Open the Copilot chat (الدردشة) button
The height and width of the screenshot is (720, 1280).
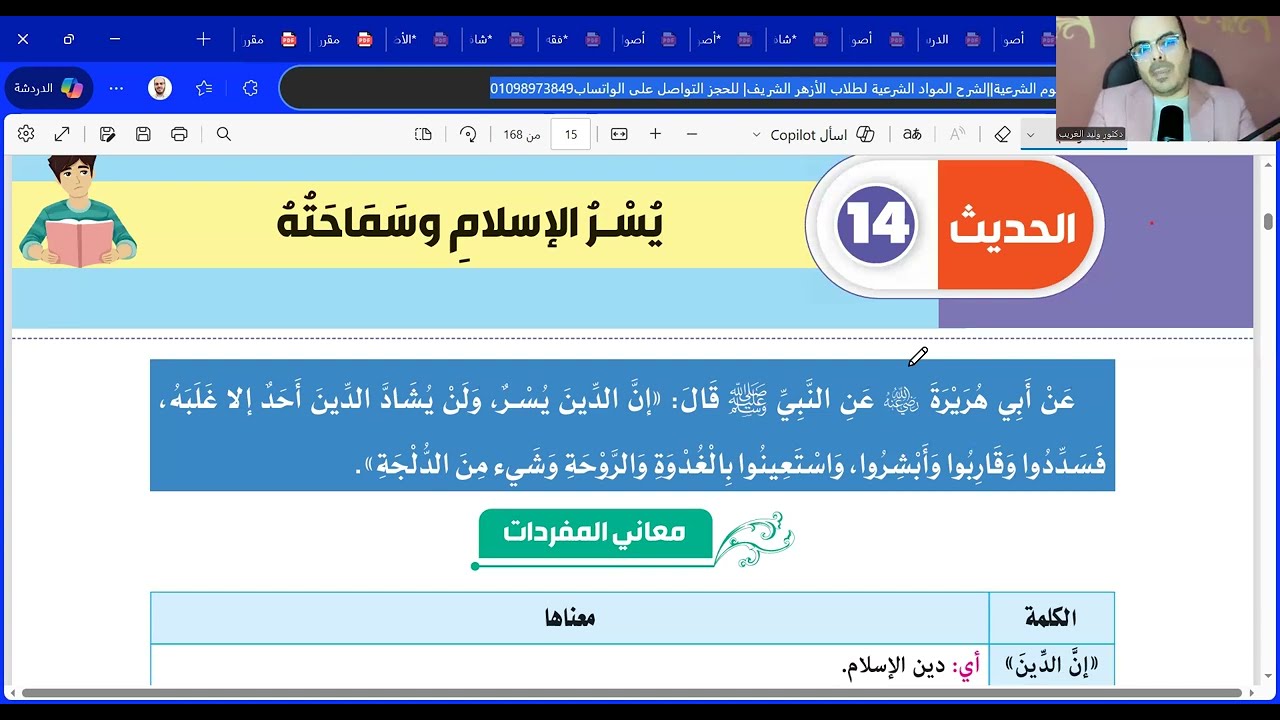click(48, 88)
